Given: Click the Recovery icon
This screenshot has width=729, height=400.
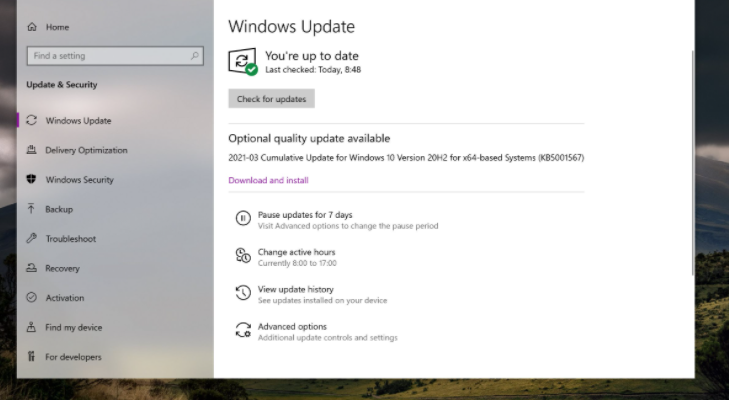Looking at the screenshot, I should tap(31, 268).
